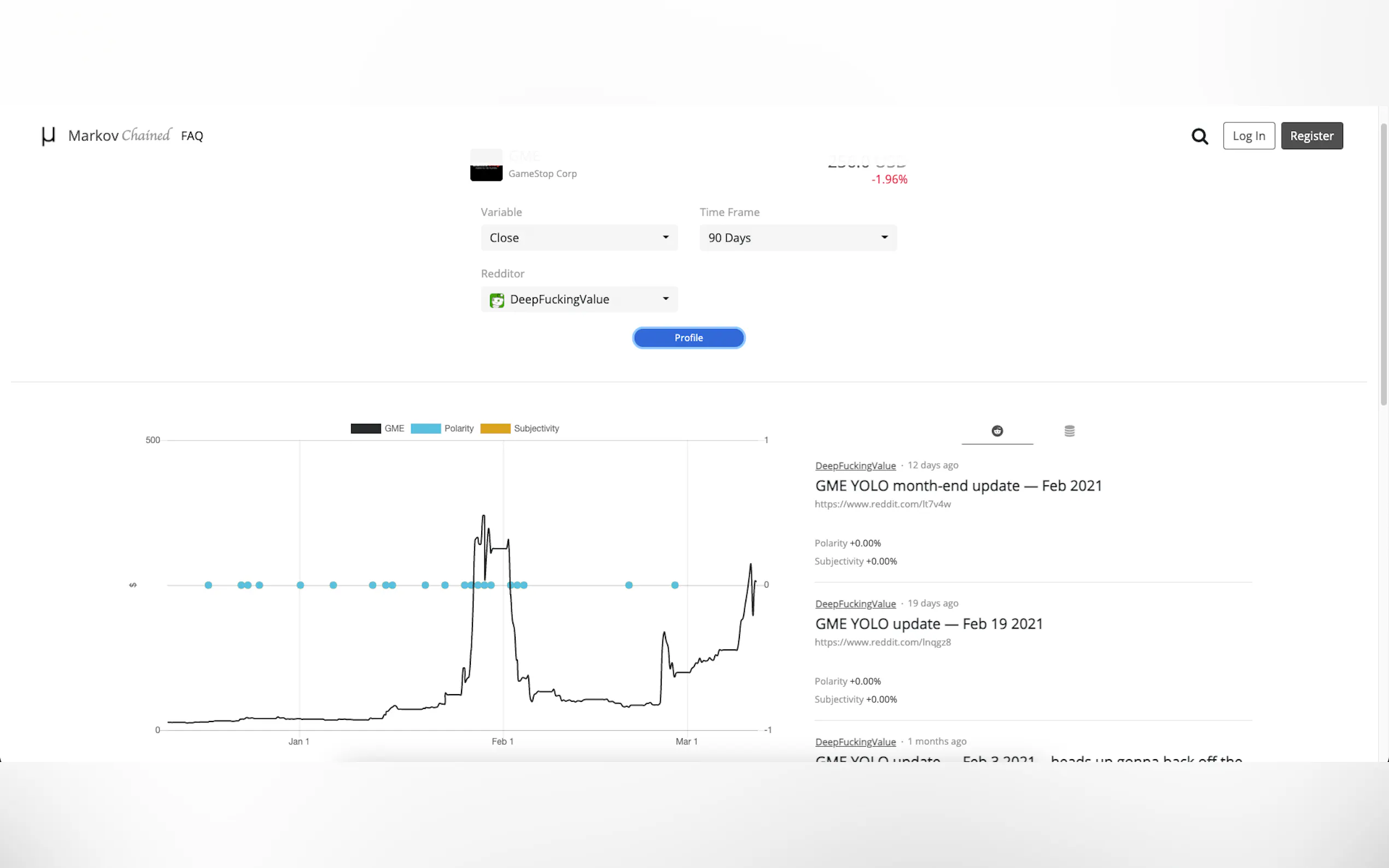Open the reddit.com/lt7v4w post link
This screenshot has width=1389, height=868.
[x=883, y=504]
